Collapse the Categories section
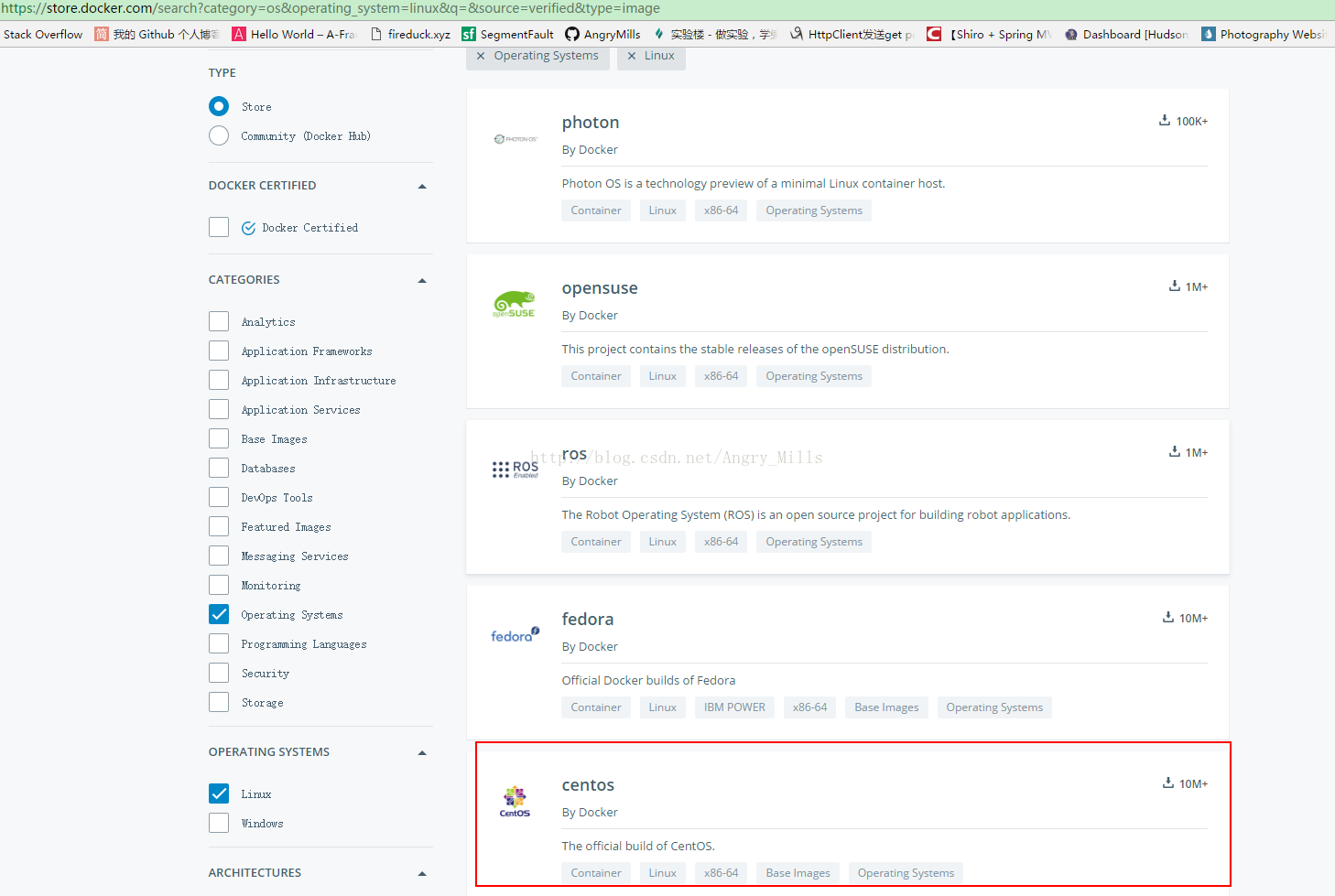This screenshot has width=1335, height=896. pyautogui.click(x=422, y=281)
